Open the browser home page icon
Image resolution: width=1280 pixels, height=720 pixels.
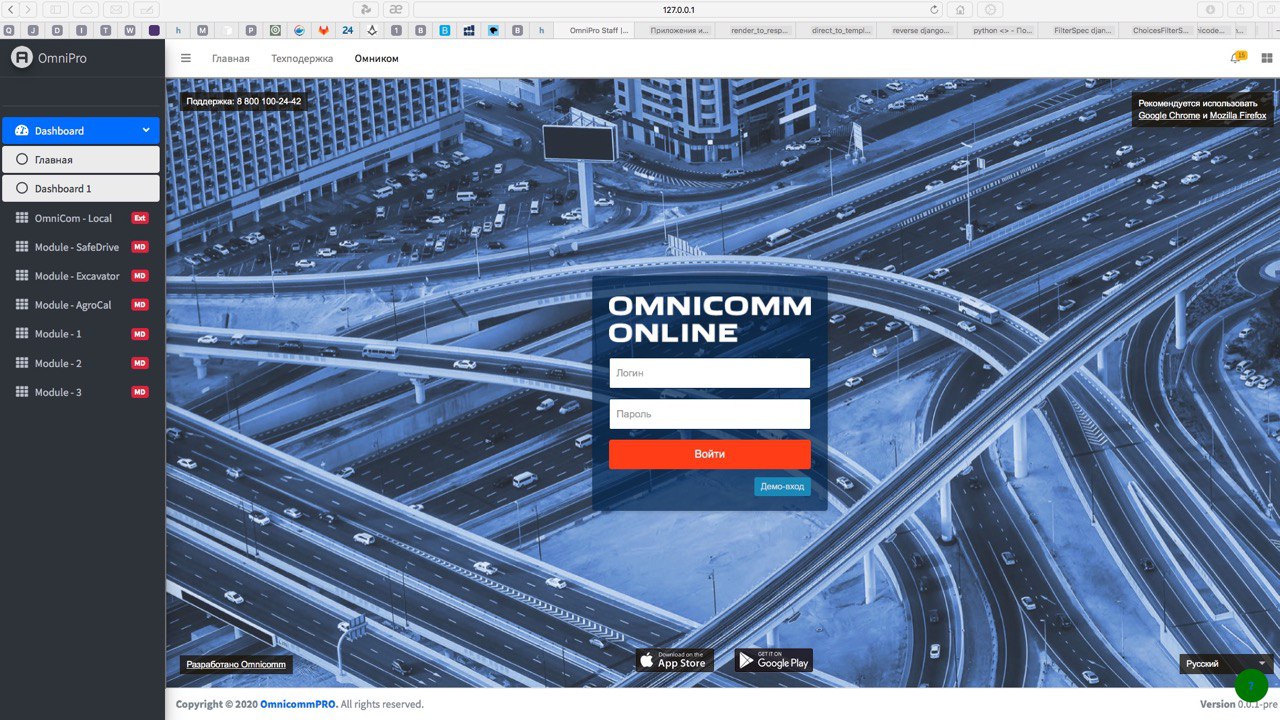pyautogui.click(x=960, y=9)
